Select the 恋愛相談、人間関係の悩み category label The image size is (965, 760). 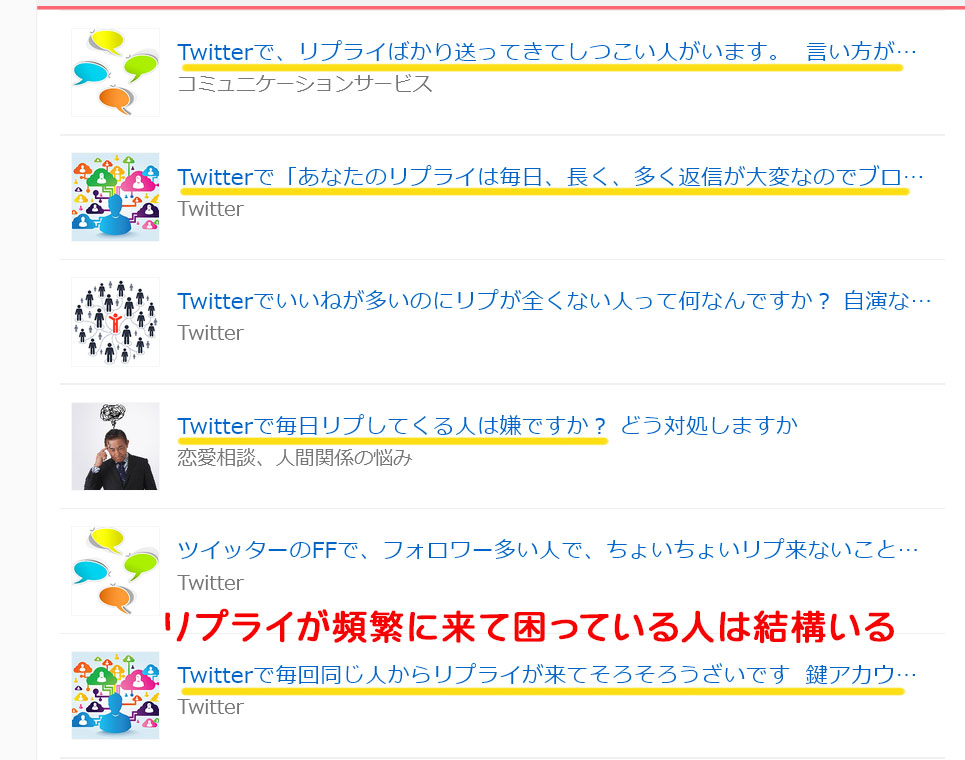point(295,458)
